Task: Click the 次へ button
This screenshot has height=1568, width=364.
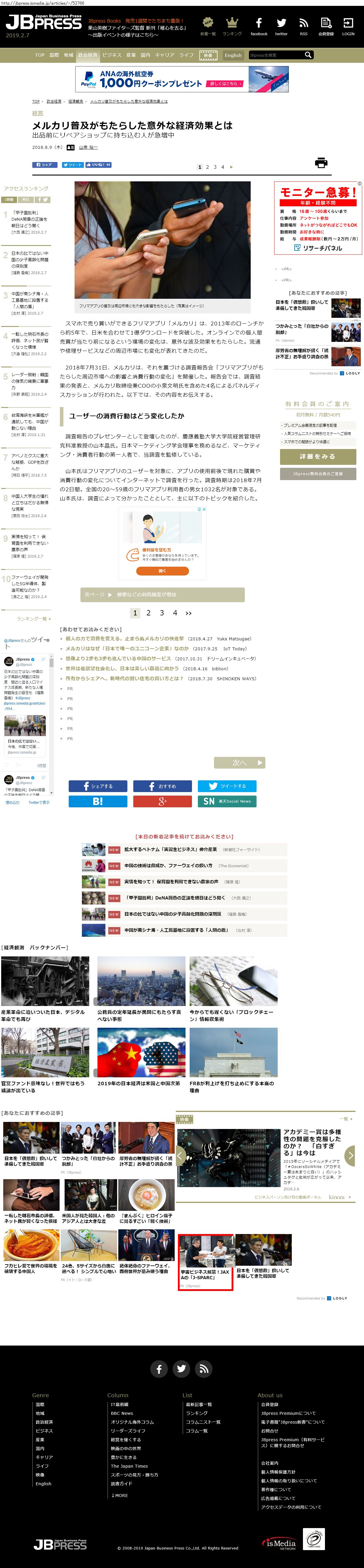Action: click(240, 762)
